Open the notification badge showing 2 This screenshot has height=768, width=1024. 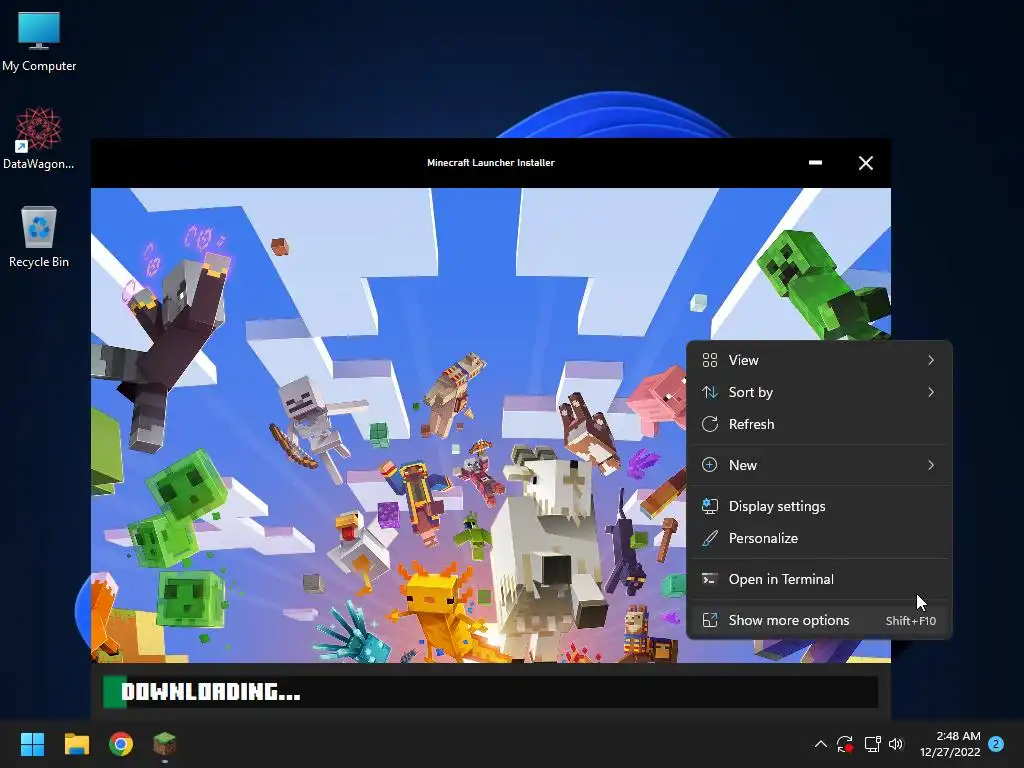tap(996, 744)
